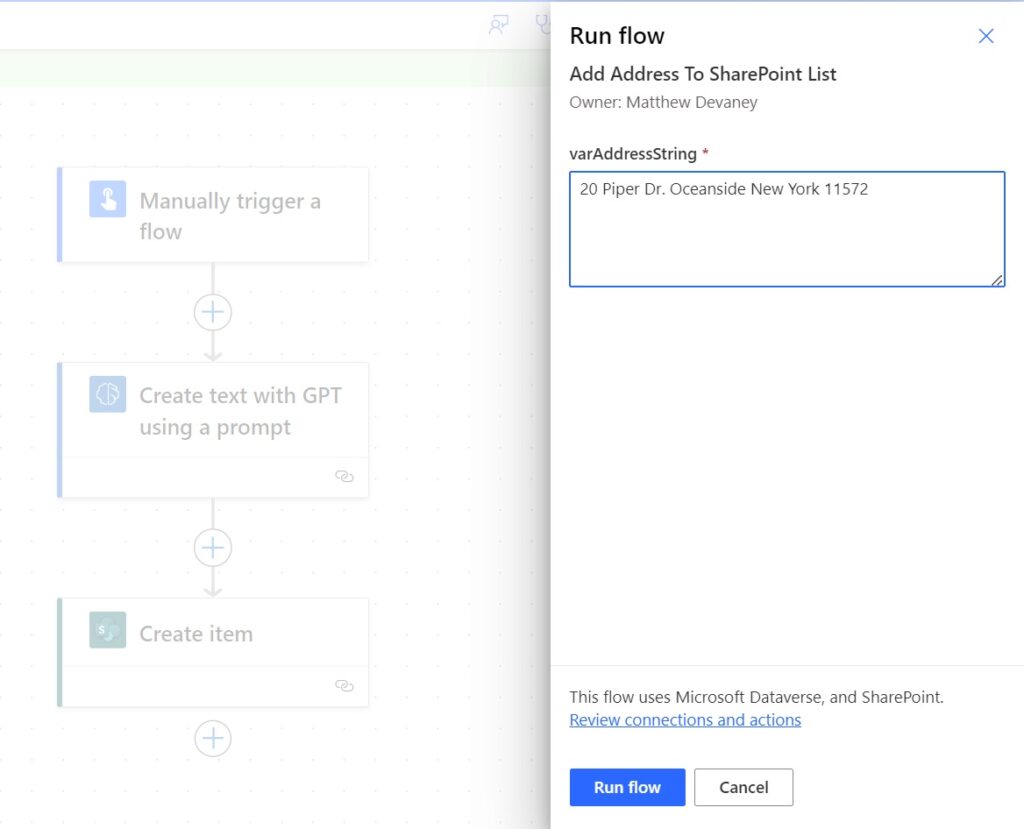
Task: Click the feedback person icon in toolbar
Action: point(498,25)
